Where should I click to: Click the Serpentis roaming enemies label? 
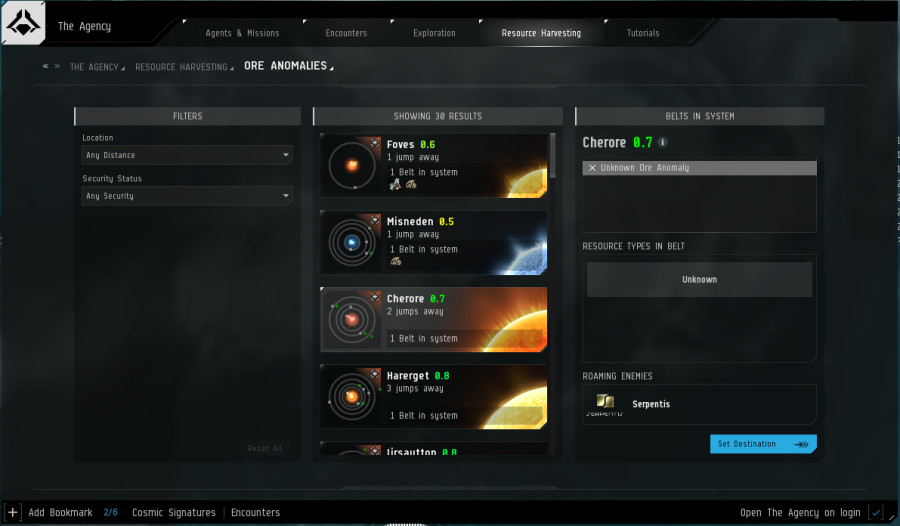pos(651,404)
